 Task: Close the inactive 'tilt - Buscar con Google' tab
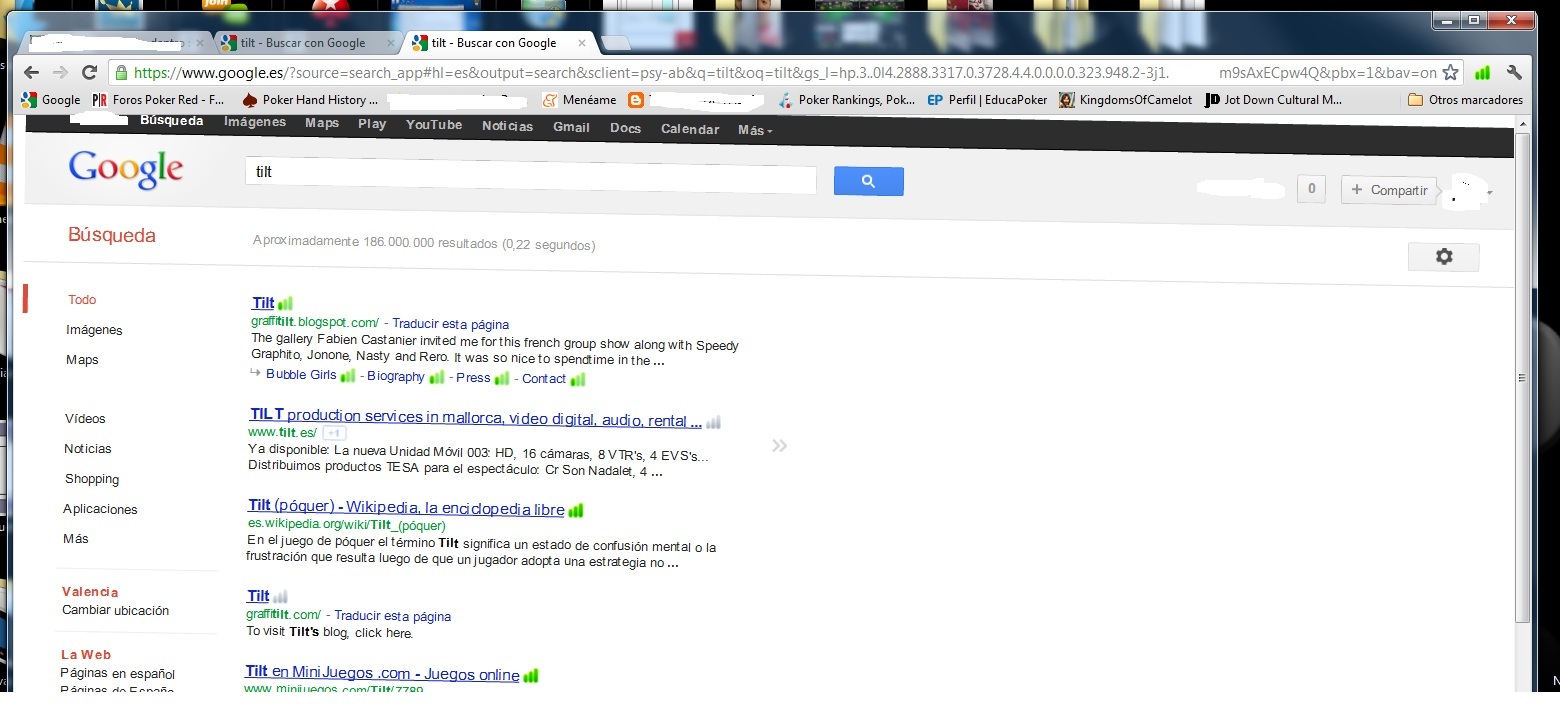click(x=390, y=43)
